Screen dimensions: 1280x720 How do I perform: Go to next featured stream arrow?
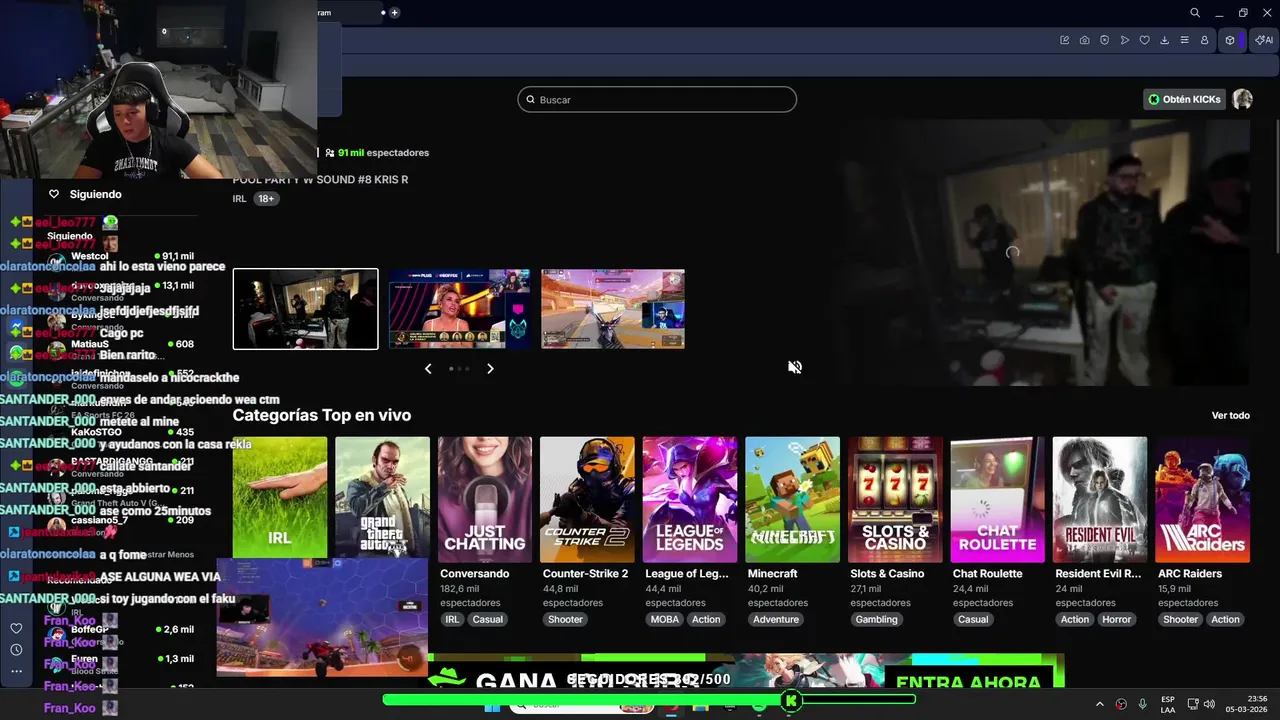pyautogui.click(x=490, y=368)
